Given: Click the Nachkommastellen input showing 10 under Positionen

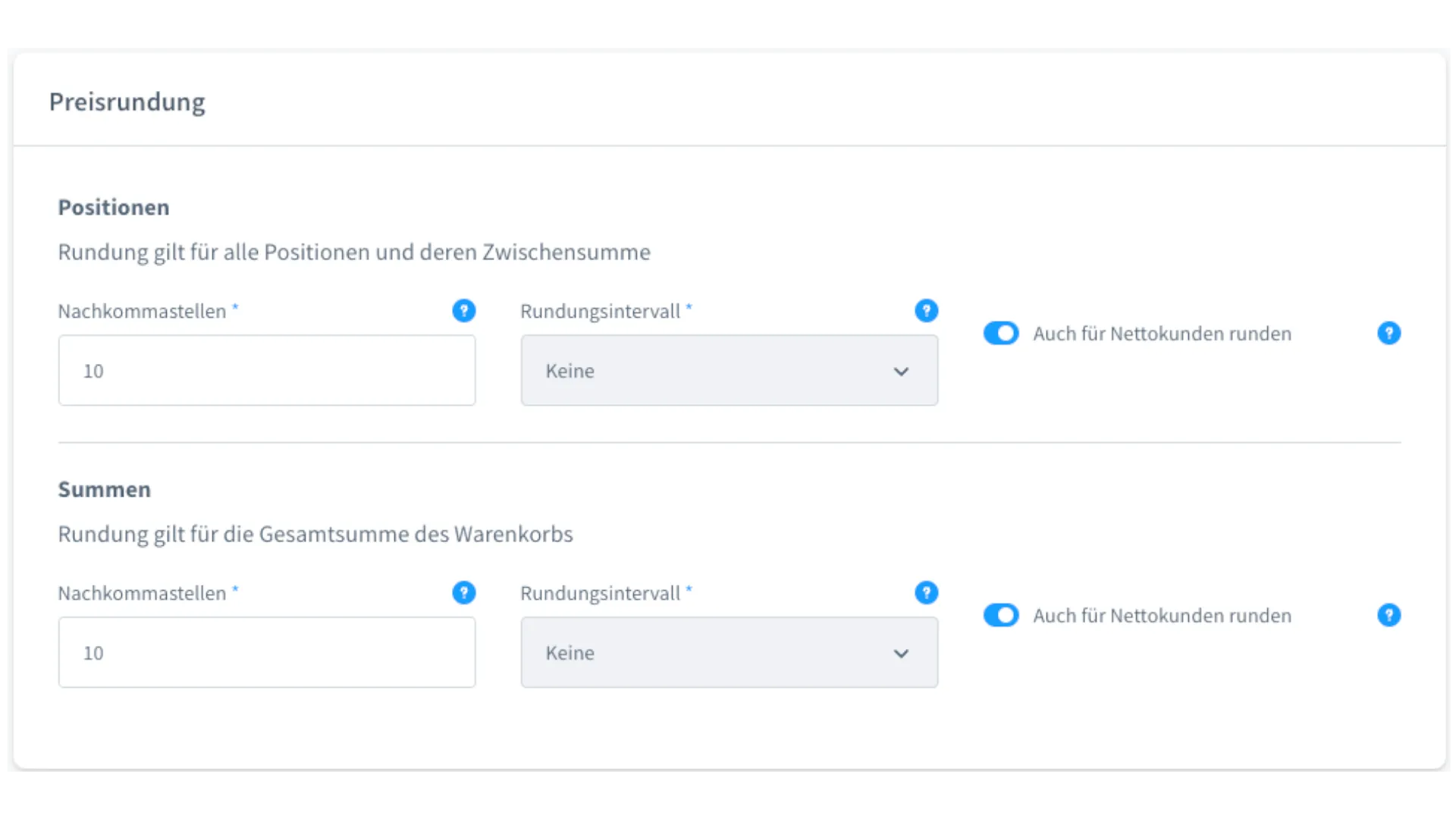Looking at the screenshot, I should 267,371.
